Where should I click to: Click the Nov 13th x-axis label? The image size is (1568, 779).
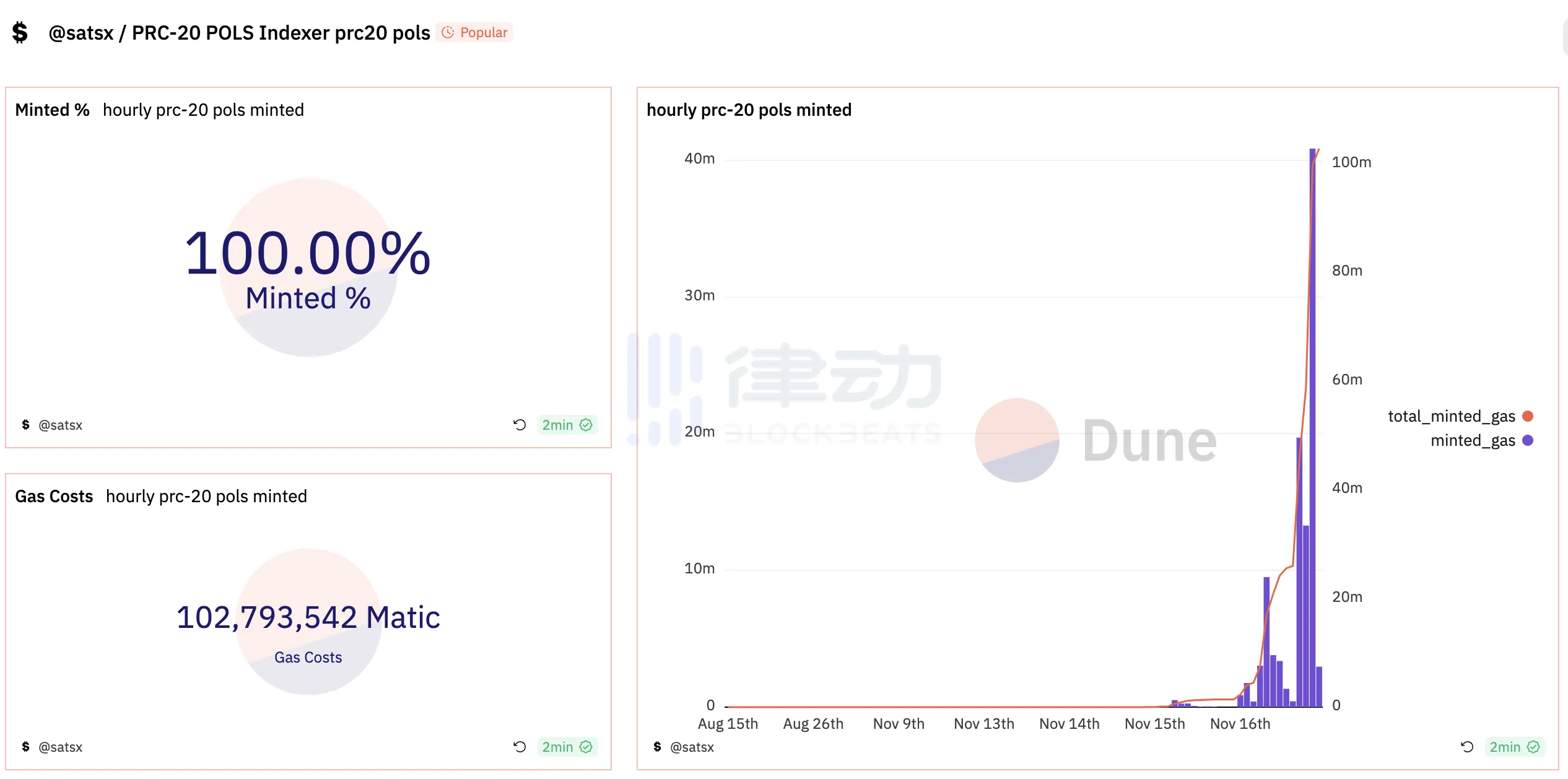coord(984,723)
